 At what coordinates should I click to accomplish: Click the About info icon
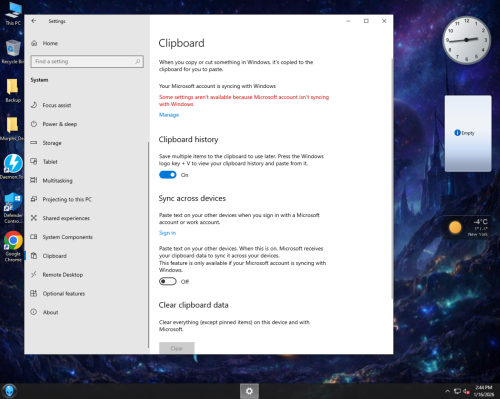(34, 312)
